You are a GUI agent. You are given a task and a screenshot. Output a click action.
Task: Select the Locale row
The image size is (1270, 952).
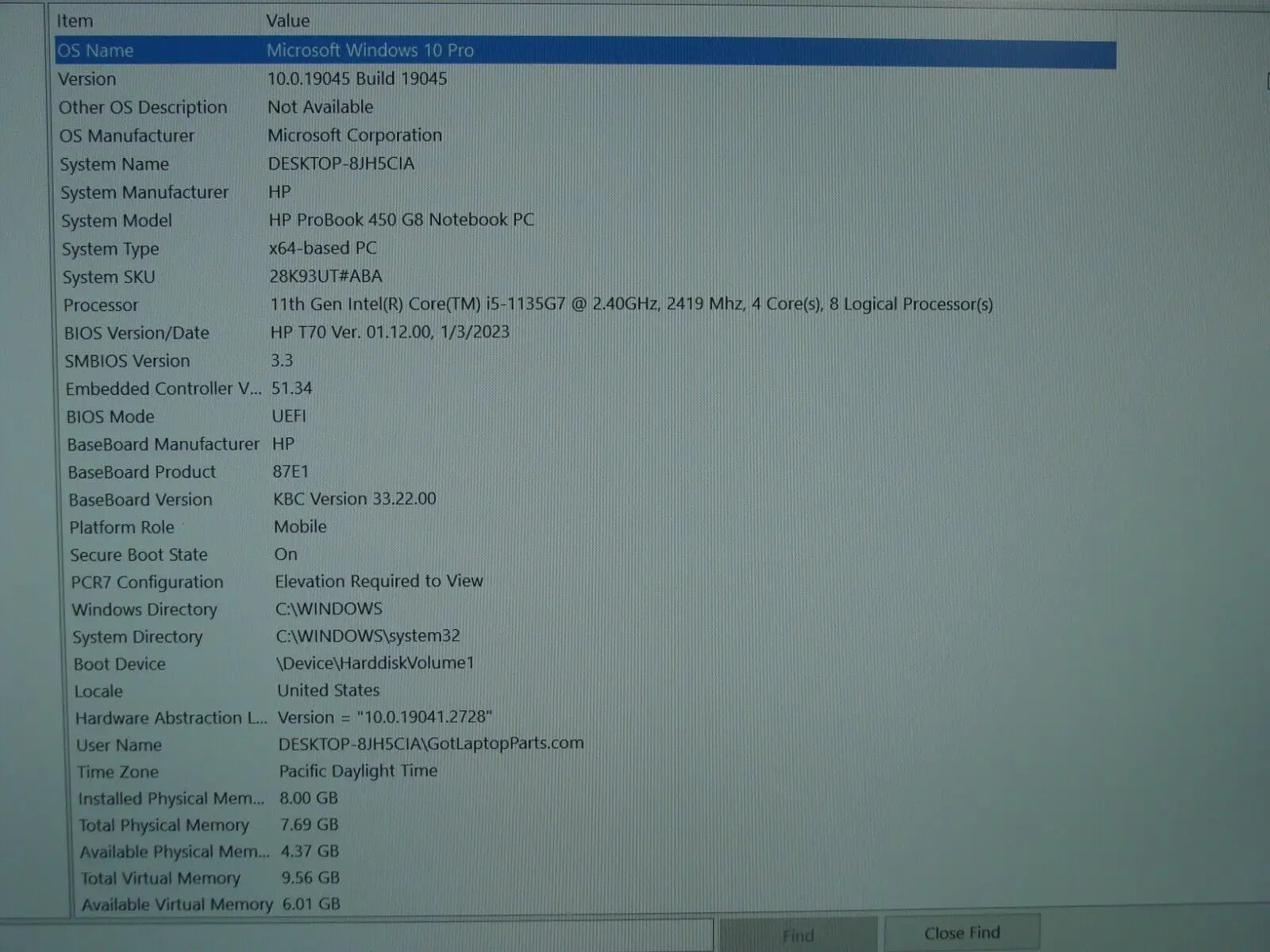click(98, 691)
